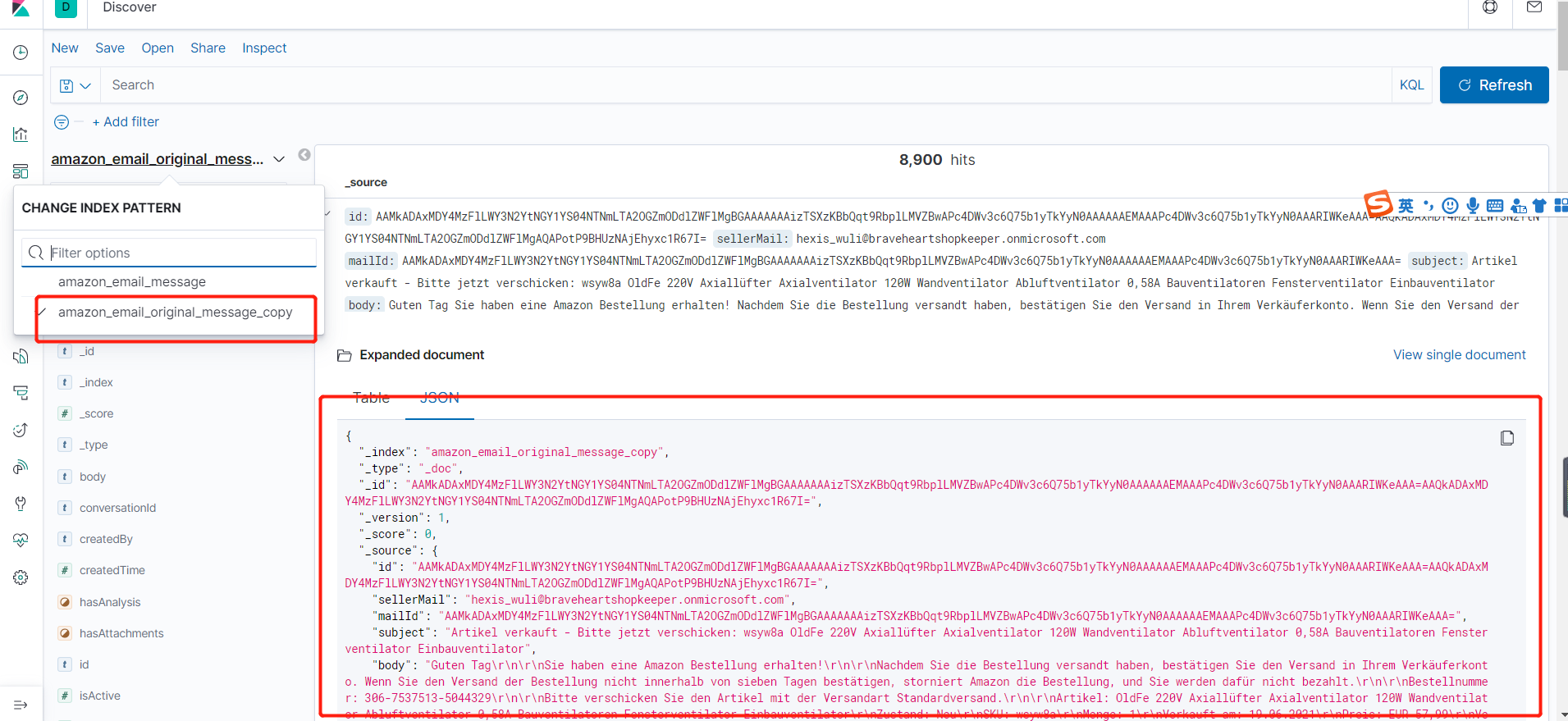Click the Kibana logo

point(21,8)
